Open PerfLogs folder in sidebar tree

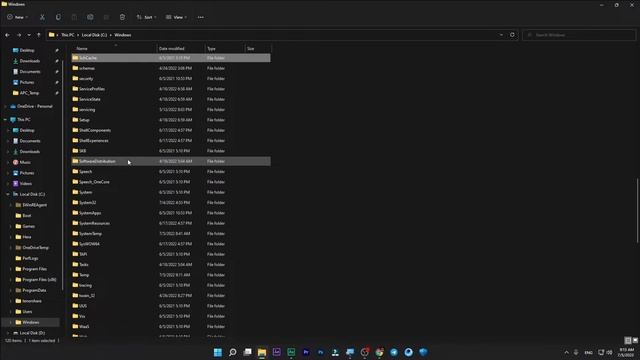[x=30, y=258]
